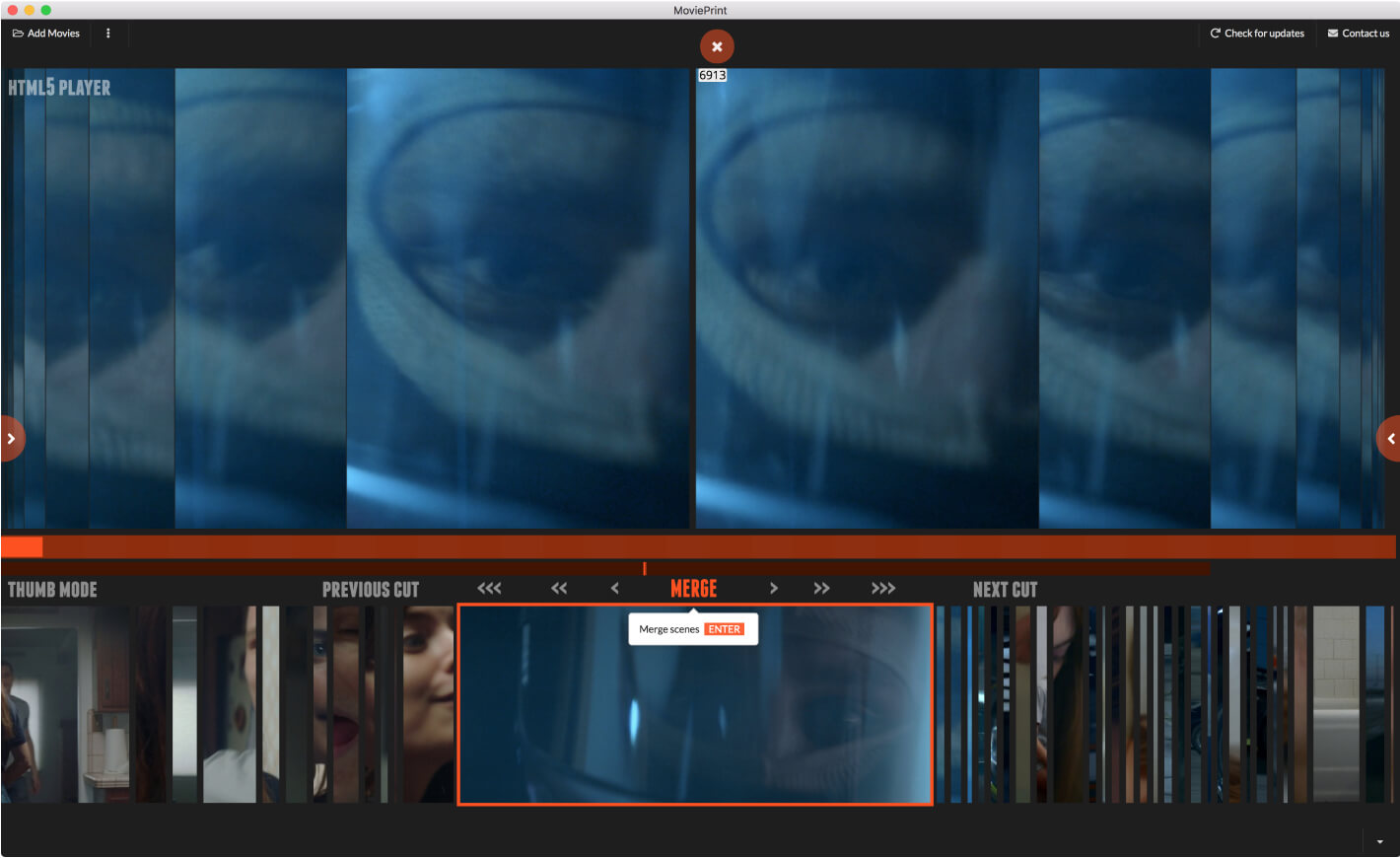Open the small dropdown arrow at bottom right corner
Screen dimensions: 1400x858
point(1380,841)
